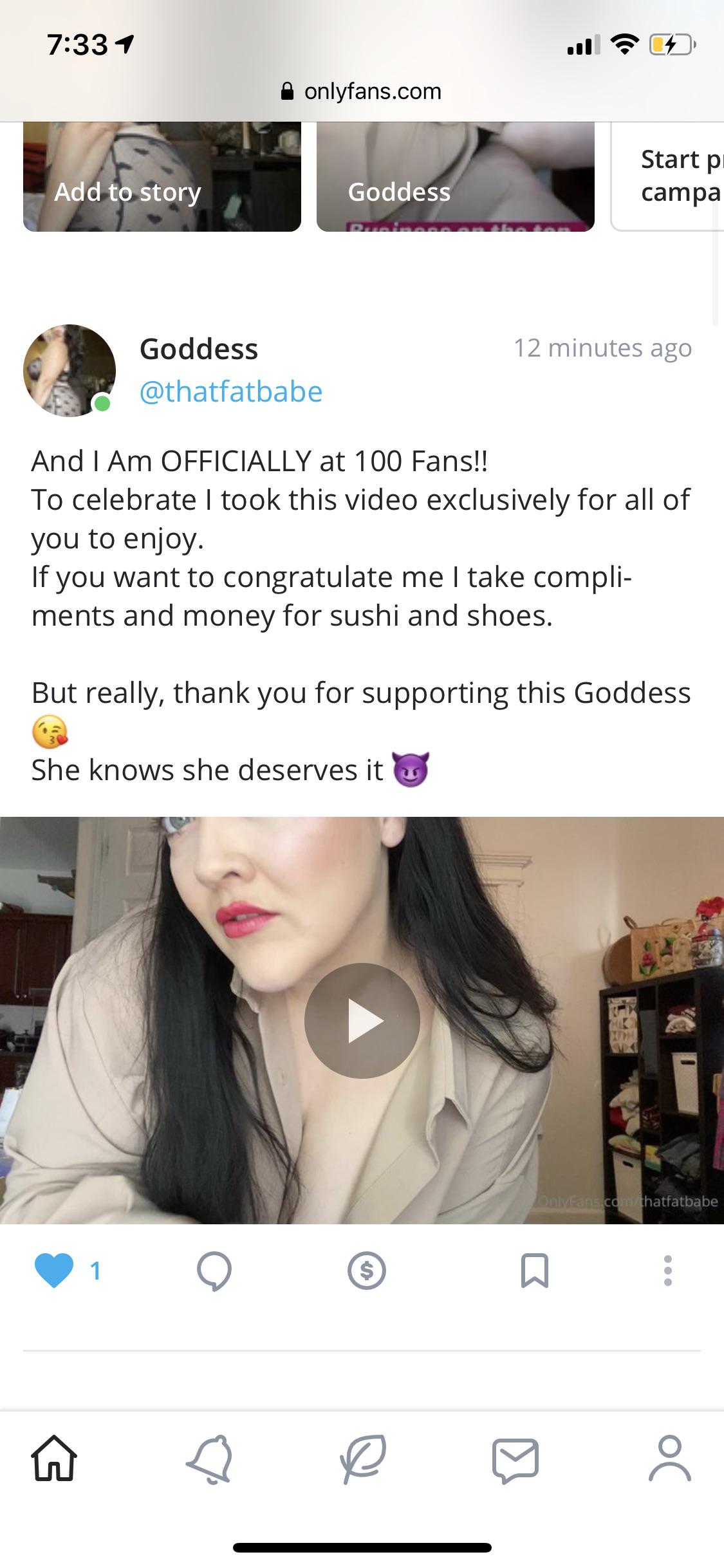Tap the like count number
Viewport: 724px width, 1568px height.
point(95,1271)
